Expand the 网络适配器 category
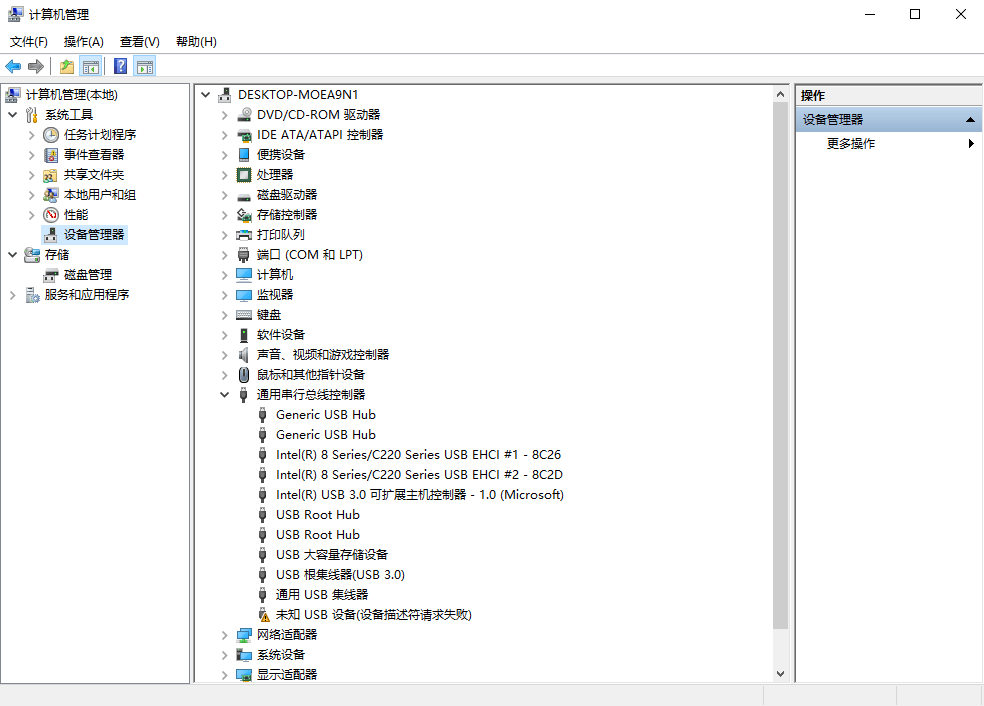984x706 pixels. (224, 635)
